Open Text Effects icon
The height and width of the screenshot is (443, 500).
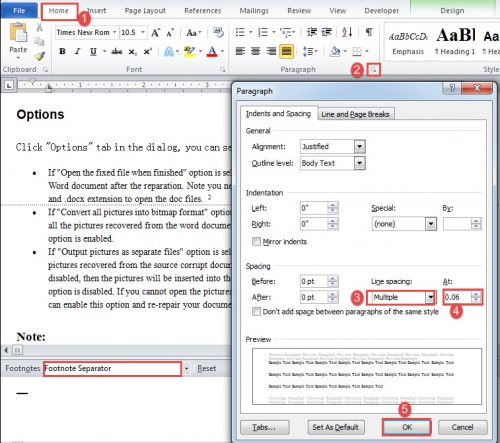tap(169, 51)
